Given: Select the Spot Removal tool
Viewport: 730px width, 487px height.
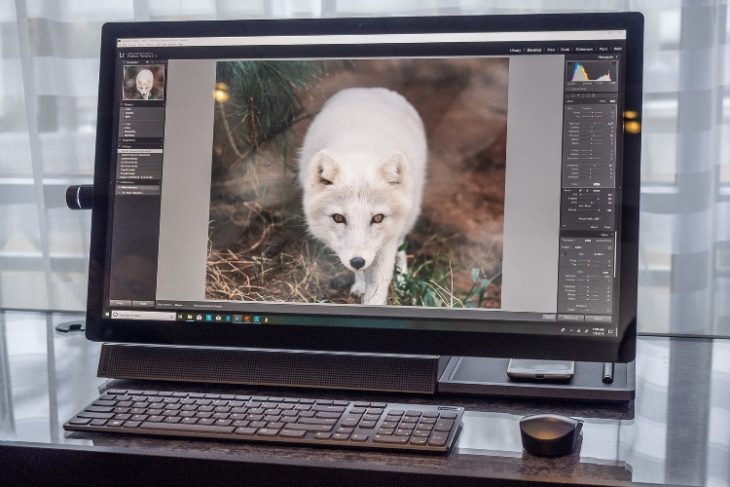Looking at the screenshot, I should pyautogui.click(x=578, y=95).
